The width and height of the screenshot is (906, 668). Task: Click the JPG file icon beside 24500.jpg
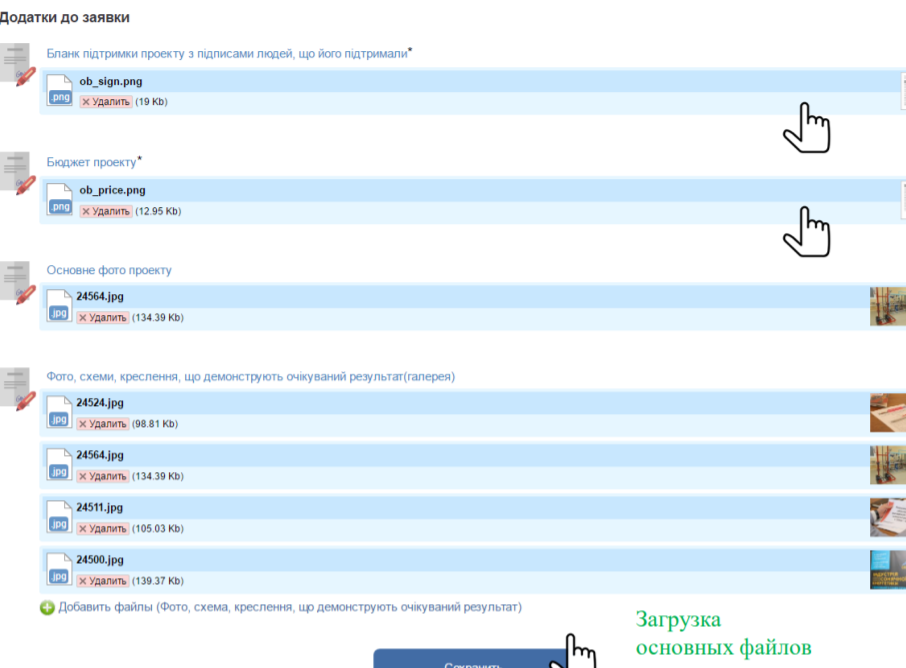pos(59,570)
